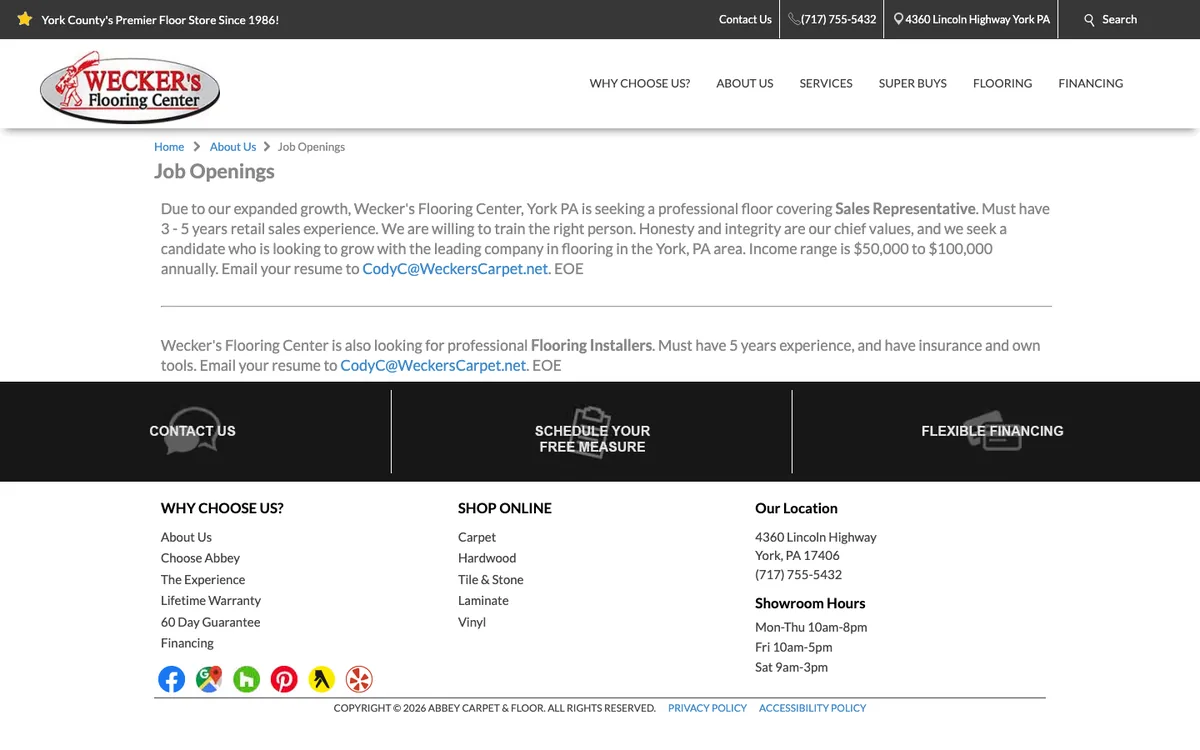Open footer Lifetime Warranty link

coord(211,601)
